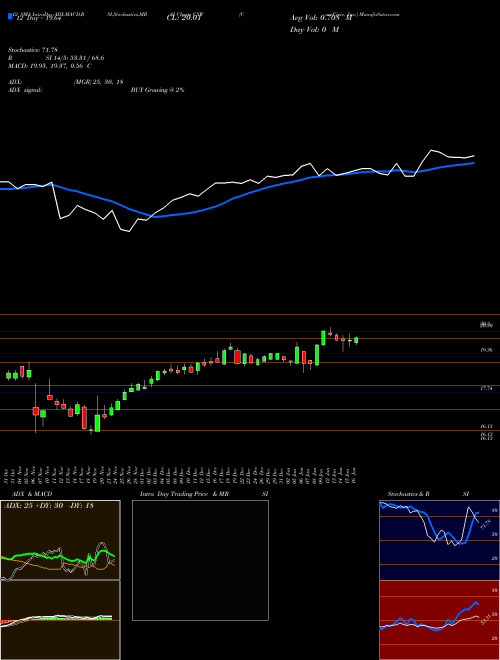Select the '(MGR) 25, 30, 18' ADX values
The height and width of the screenshot is (660, 500).
coord(98,82)
